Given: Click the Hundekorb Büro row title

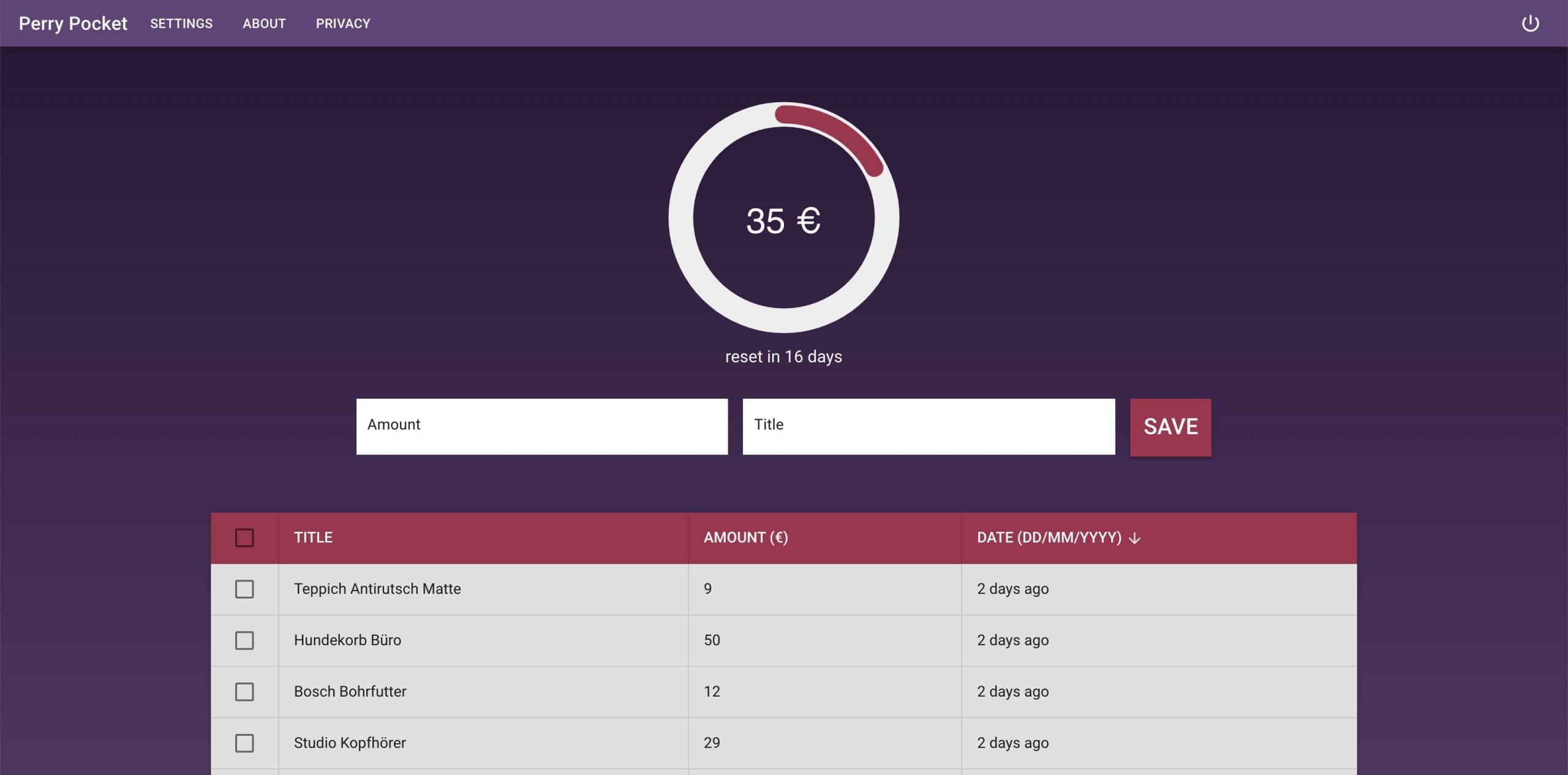Looking at the screenshot, I should pos(347,640).
